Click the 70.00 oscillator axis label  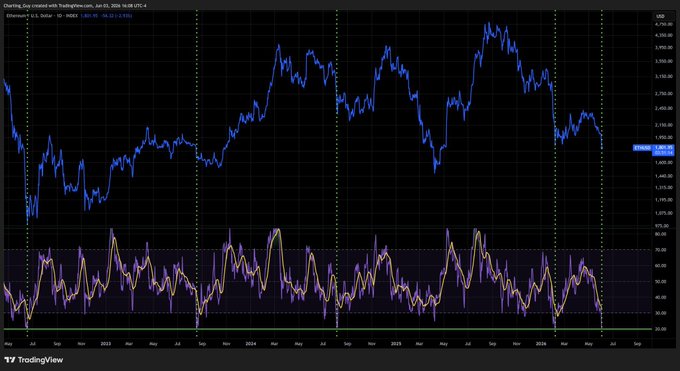[661, 250]
